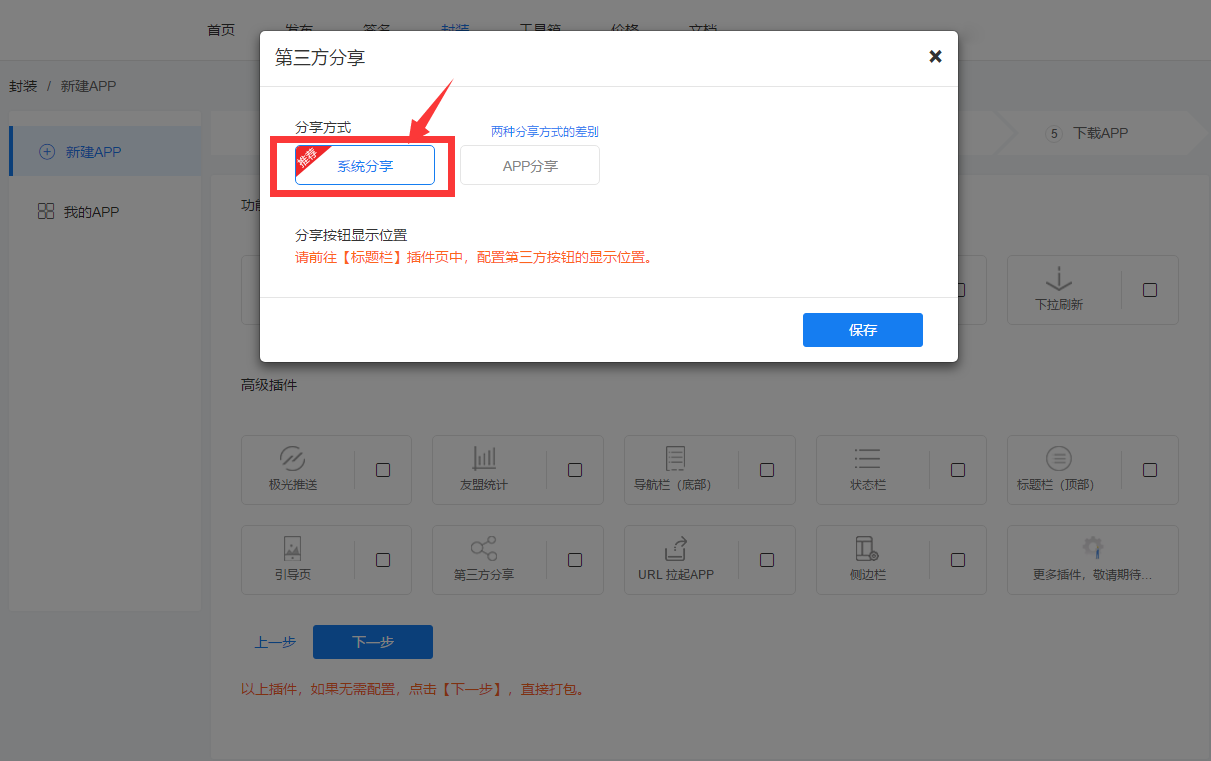Image resolution: width=1211 pixels, height=761 pixels.
Task: Select the 侧边栏 plugin icon
Action: 867,548
